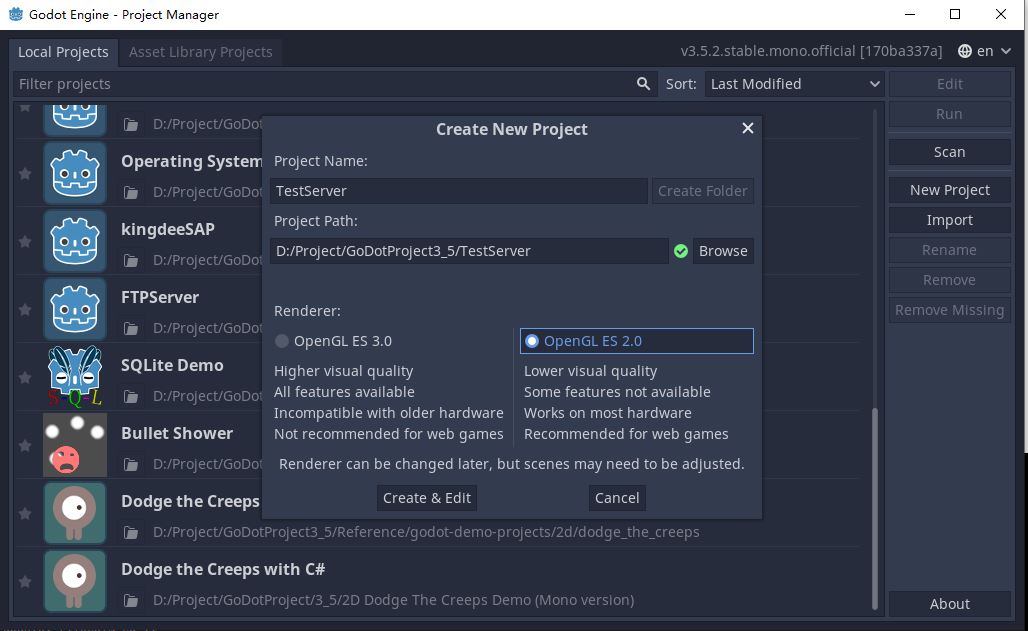
Task: Close the Create New Project dialog
Action: (x=747, y=128)
